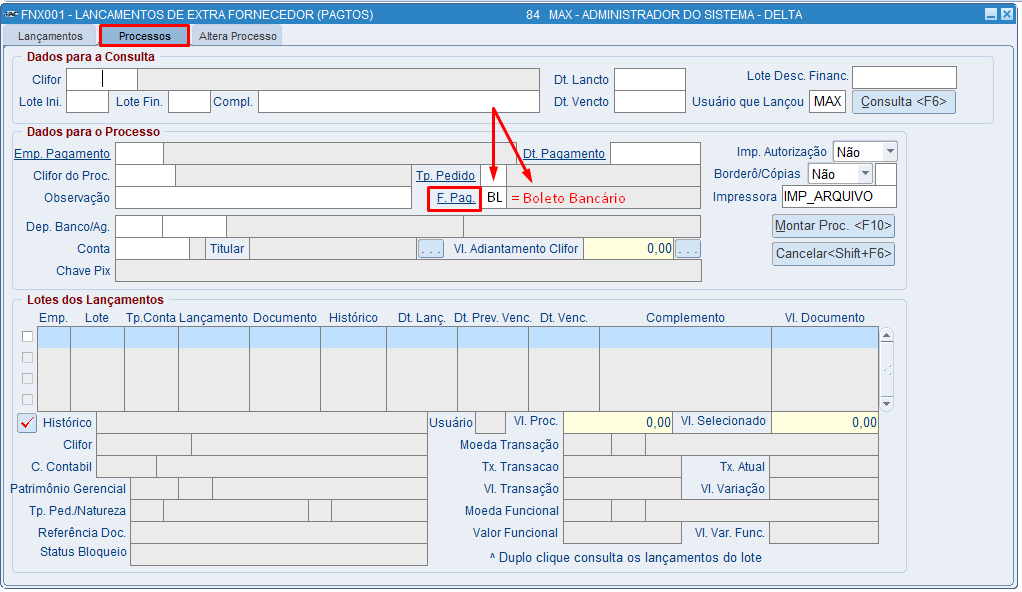The width and height of the screenshot is (1022, 592).
Task: Click Montar Proc. <F10> button
Action: pos(833,226)
